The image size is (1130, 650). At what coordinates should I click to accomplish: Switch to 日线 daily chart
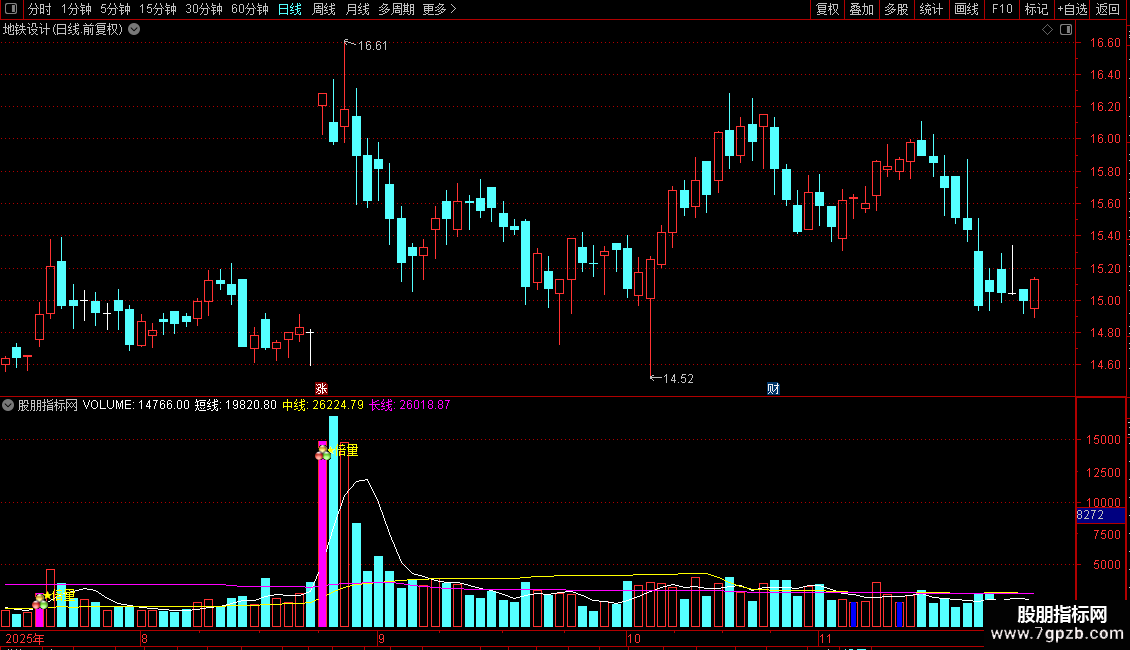290,9
